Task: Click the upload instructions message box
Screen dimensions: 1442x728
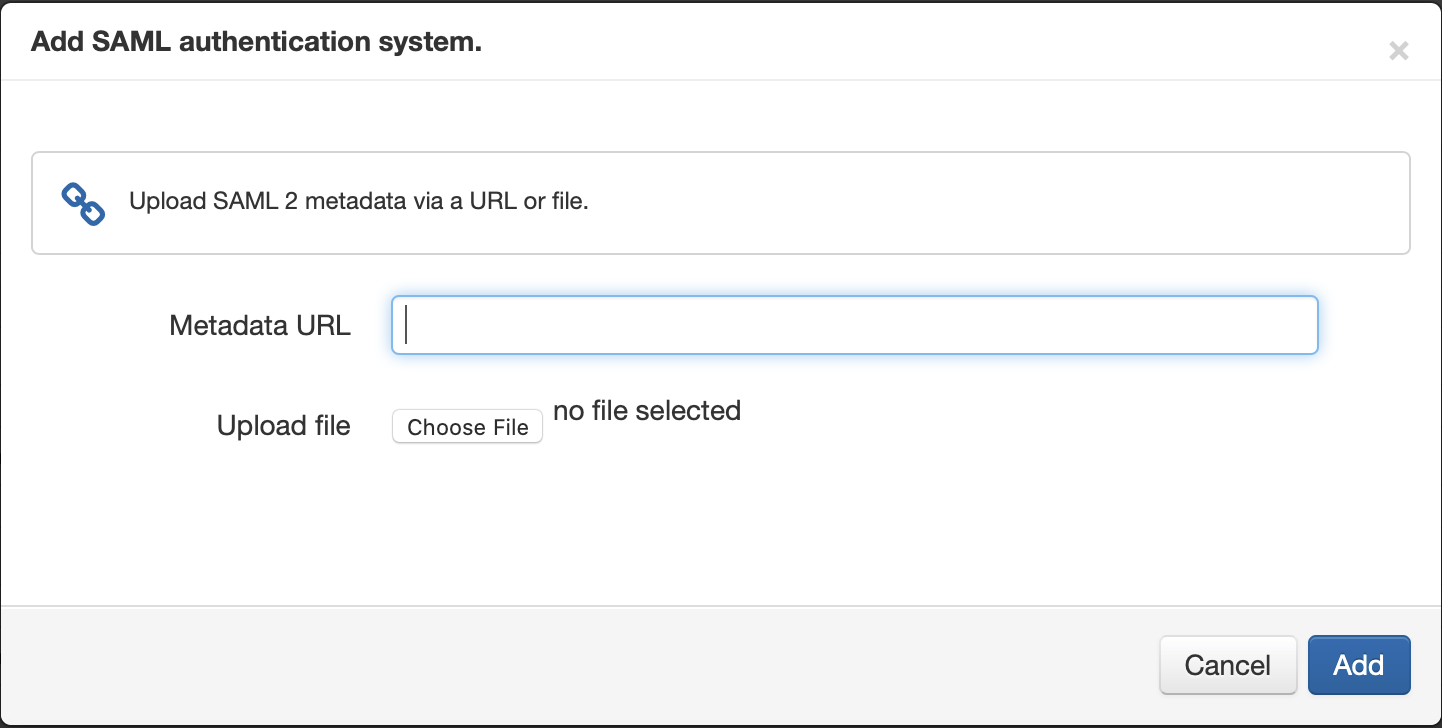Action: (720, 202)
